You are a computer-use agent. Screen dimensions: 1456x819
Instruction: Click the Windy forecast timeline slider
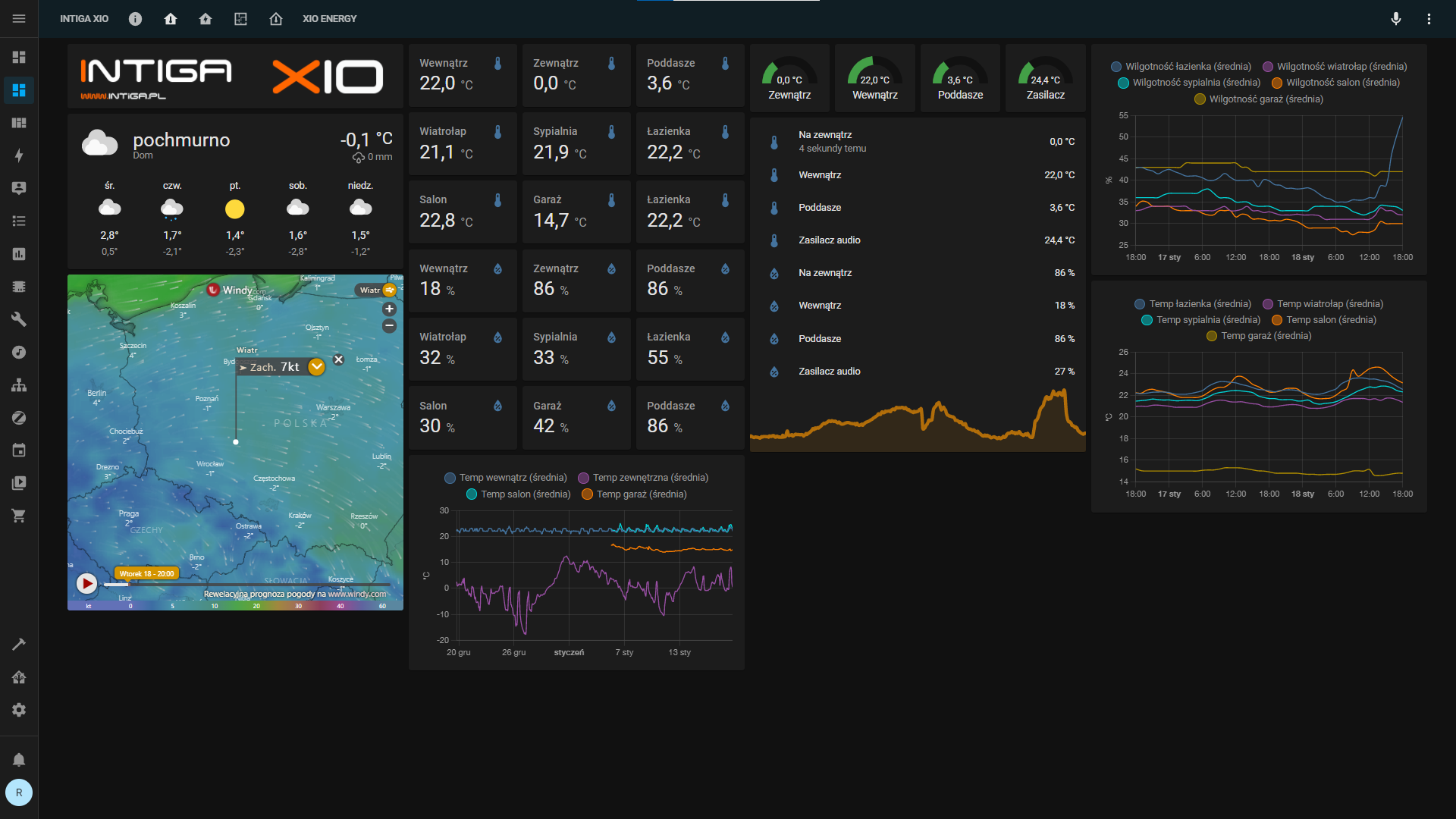point(250,585)
